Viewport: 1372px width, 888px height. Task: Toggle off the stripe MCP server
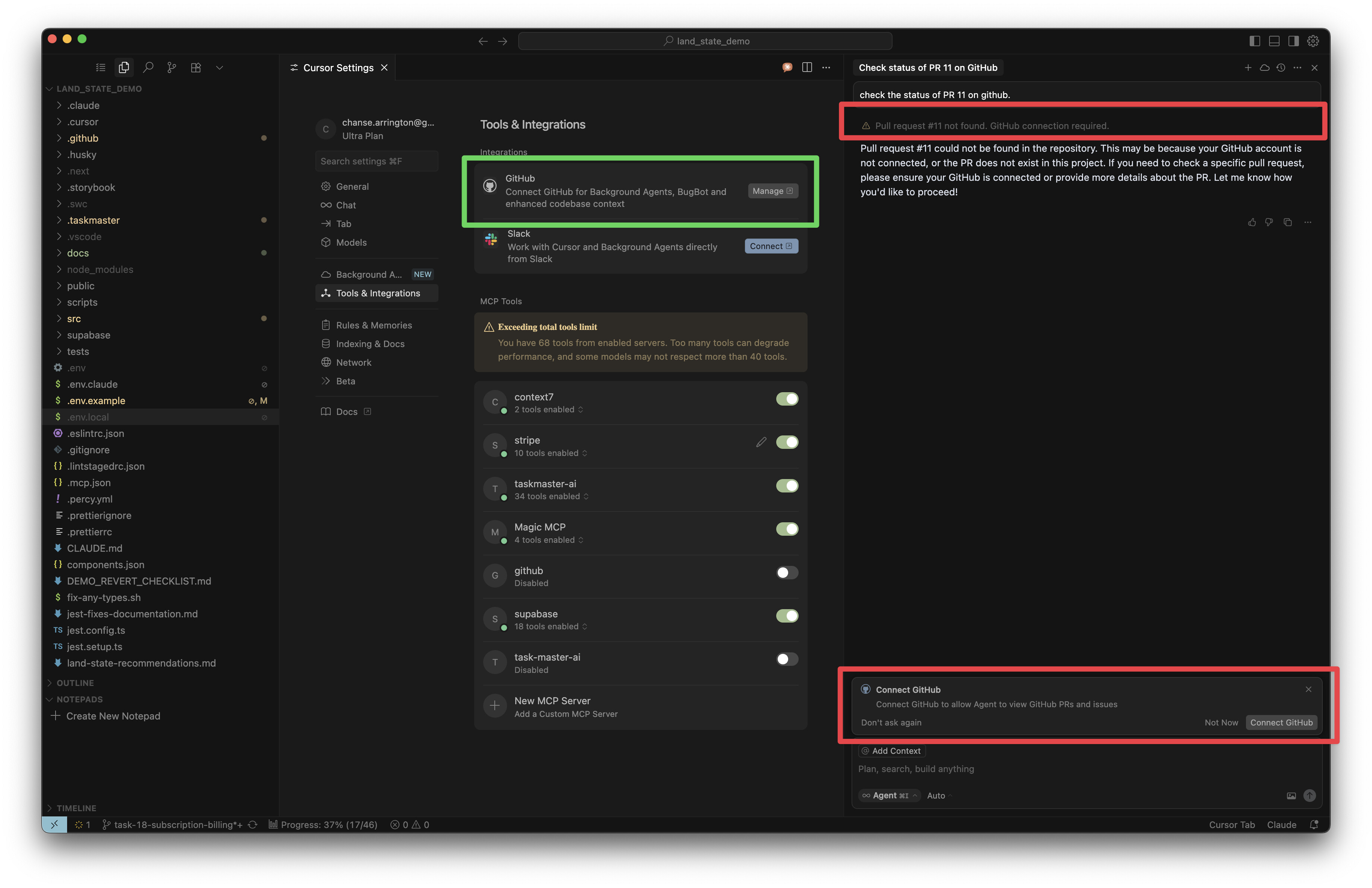tap(787, 442)
